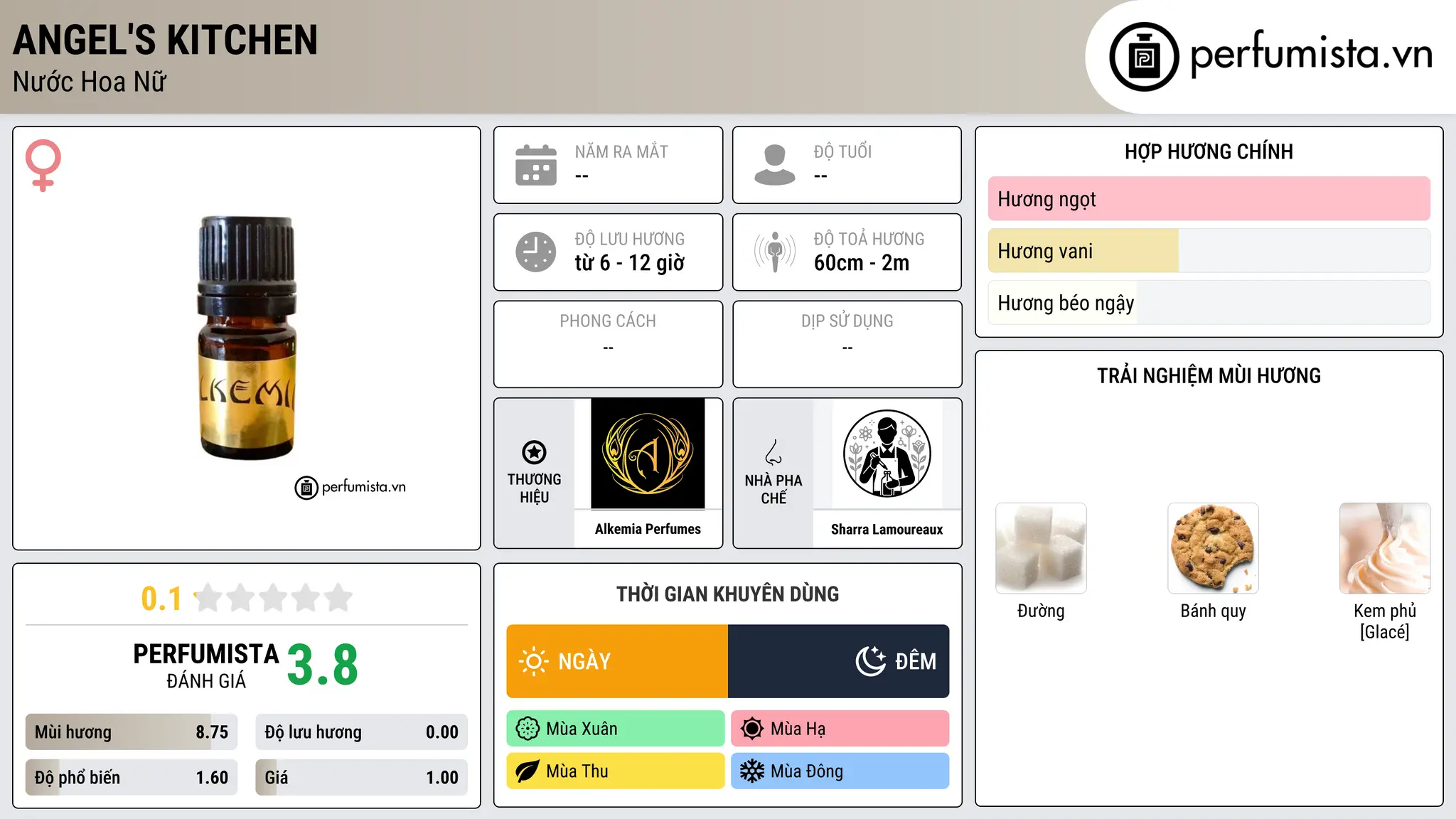Click the Perfumista rating 3.8 value
Screen dimensions: 1456x819
tap(323, 665)
